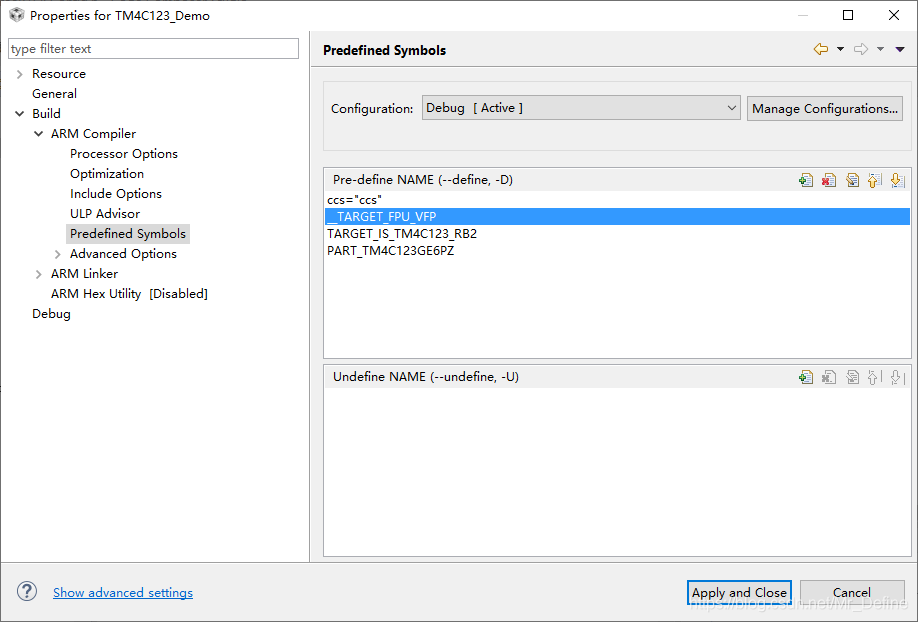Click Apply and Close button
Image resolution: width=918 pixels, height=622 pixels.
739,592
